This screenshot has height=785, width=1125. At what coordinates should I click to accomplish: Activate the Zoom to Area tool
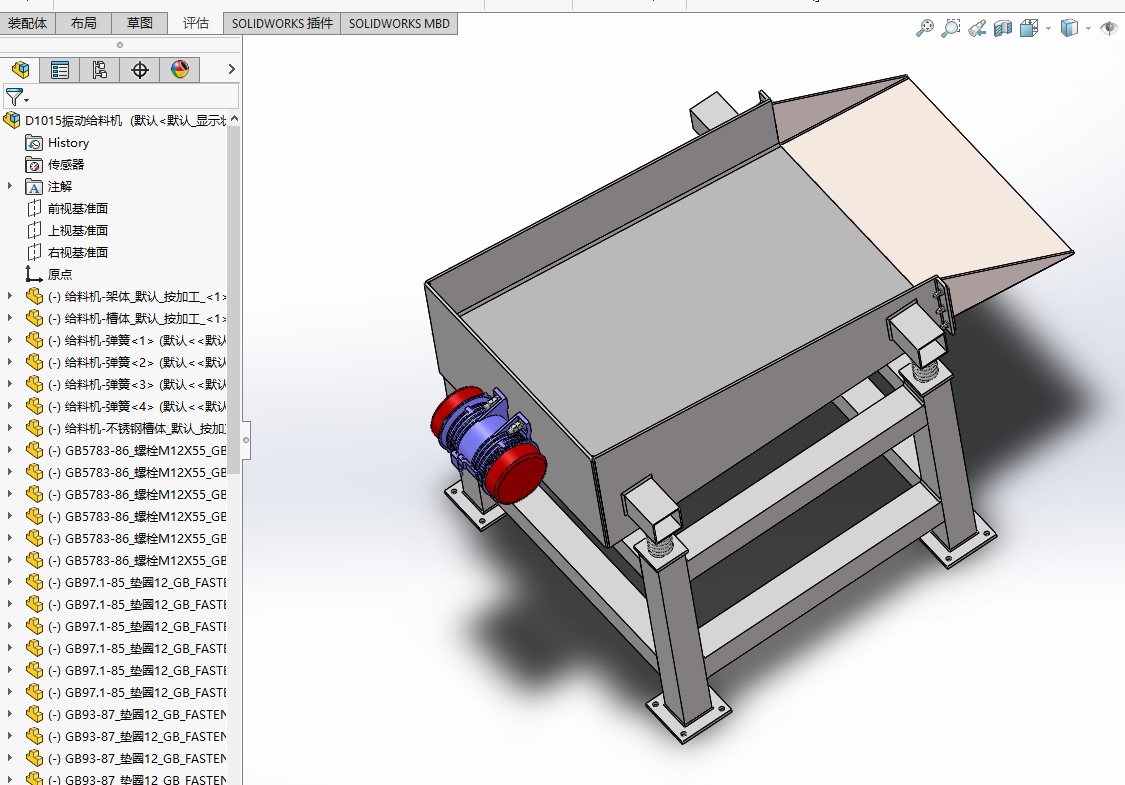[x=951, y=28]
